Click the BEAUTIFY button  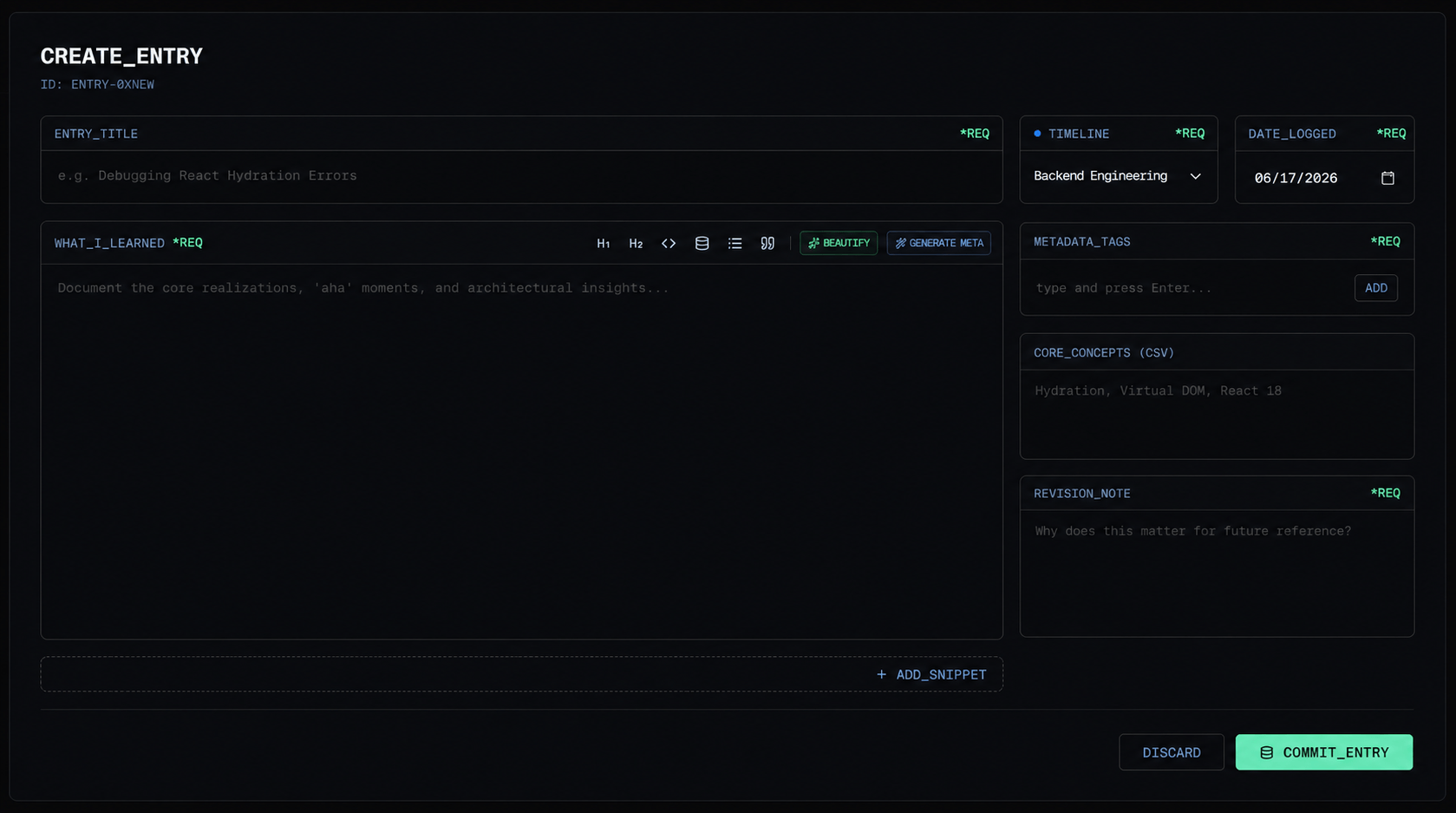pyautogui.click(x=839, y=243)
